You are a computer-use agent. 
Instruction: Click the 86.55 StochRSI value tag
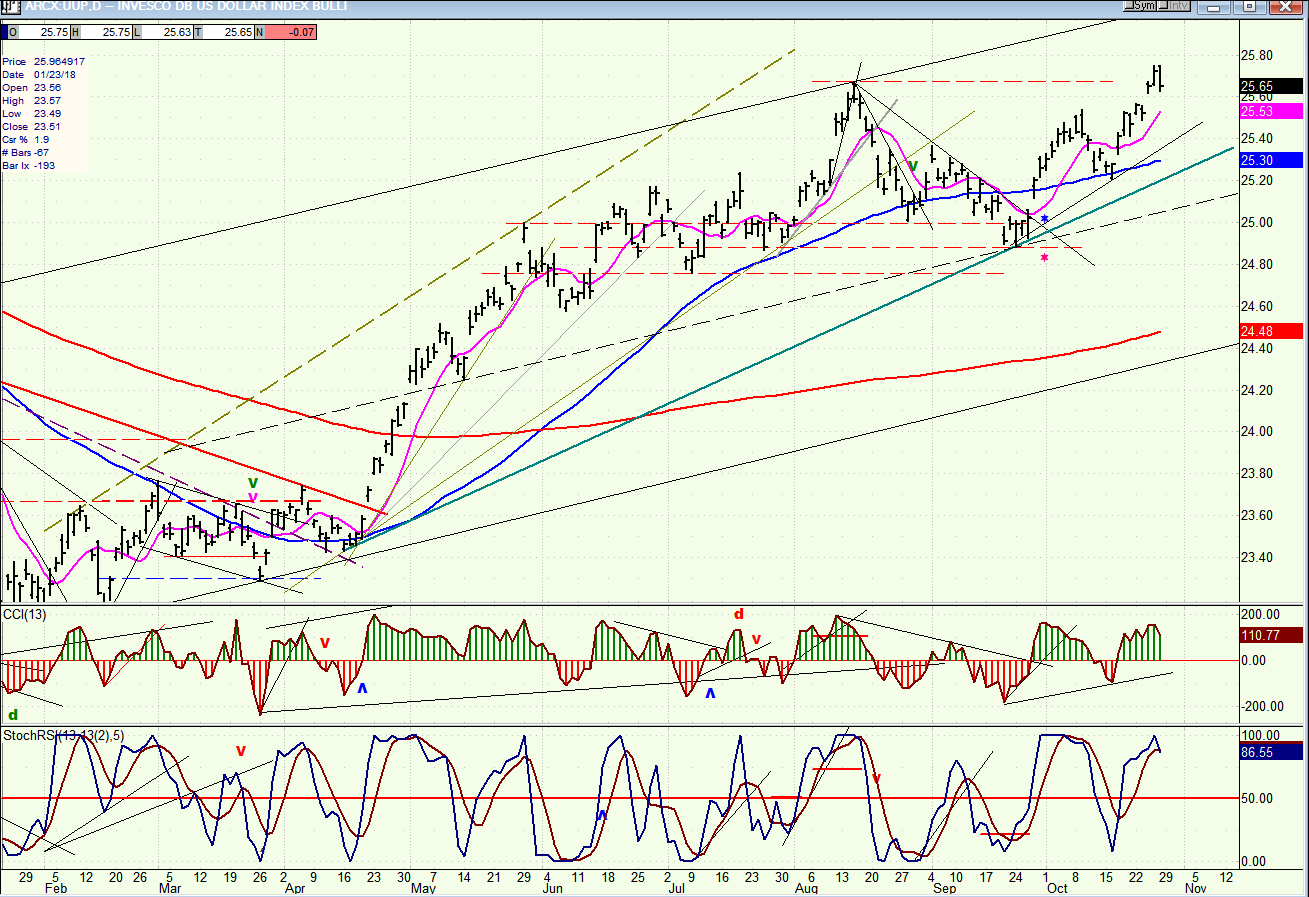tap(1270, 752)
